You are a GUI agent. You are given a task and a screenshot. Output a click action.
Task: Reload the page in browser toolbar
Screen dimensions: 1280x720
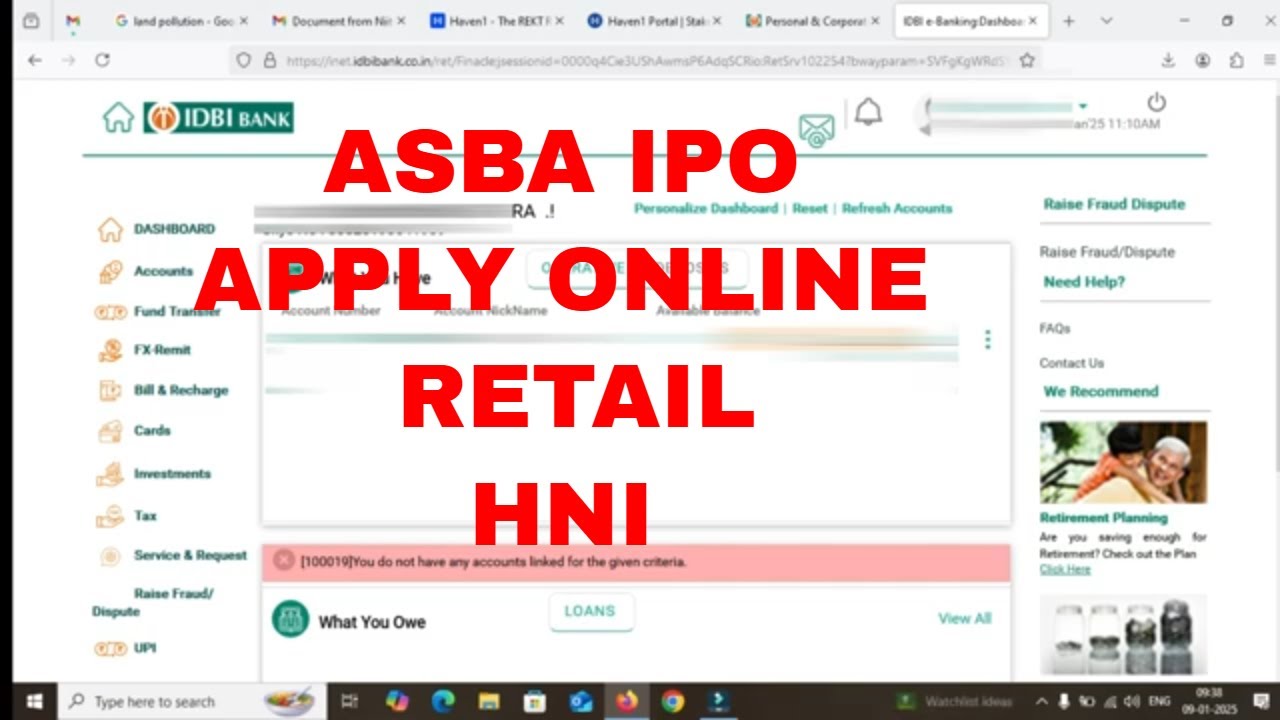102,60
